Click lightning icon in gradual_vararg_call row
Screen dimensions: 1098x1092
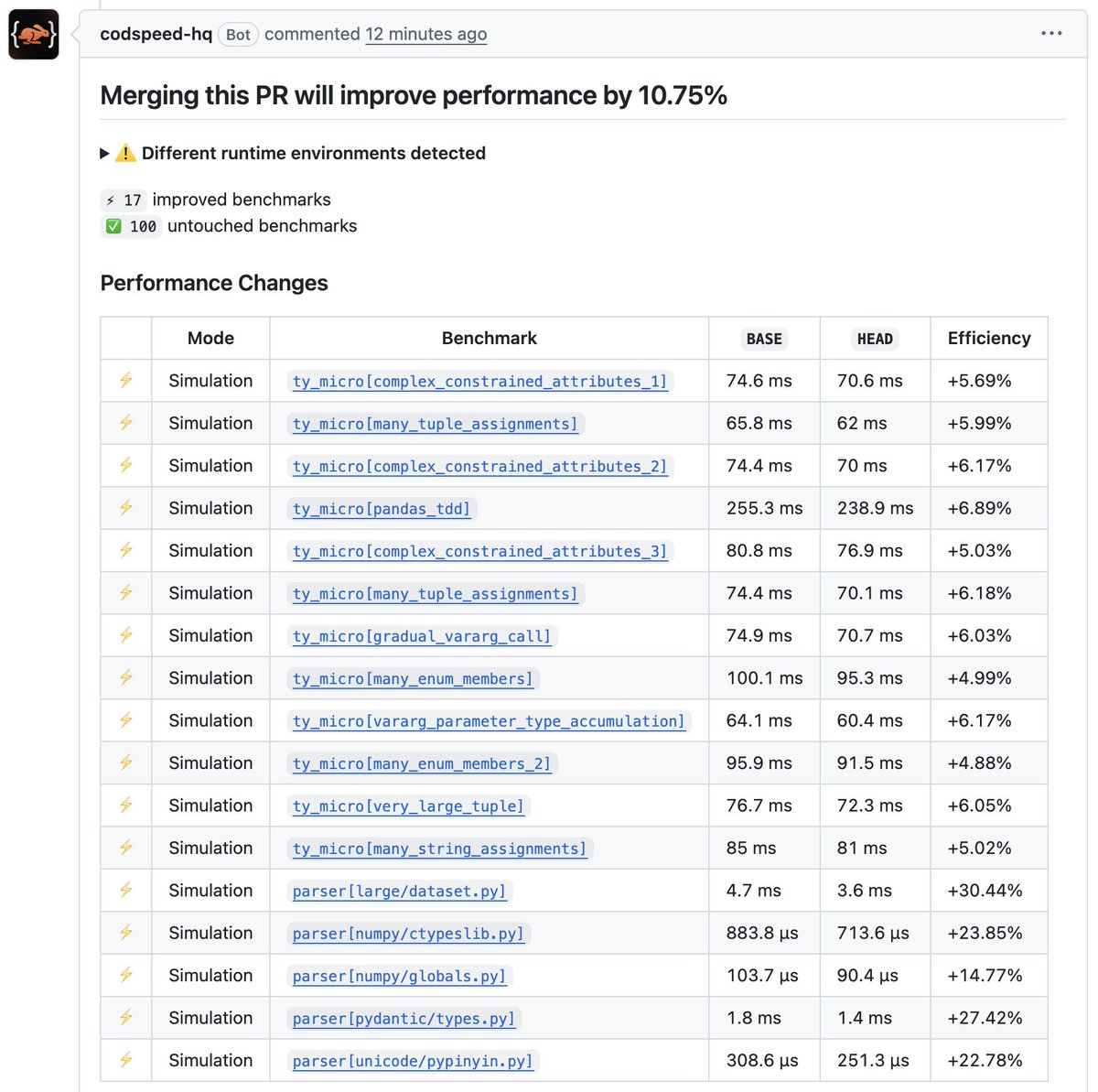(126, 635)
